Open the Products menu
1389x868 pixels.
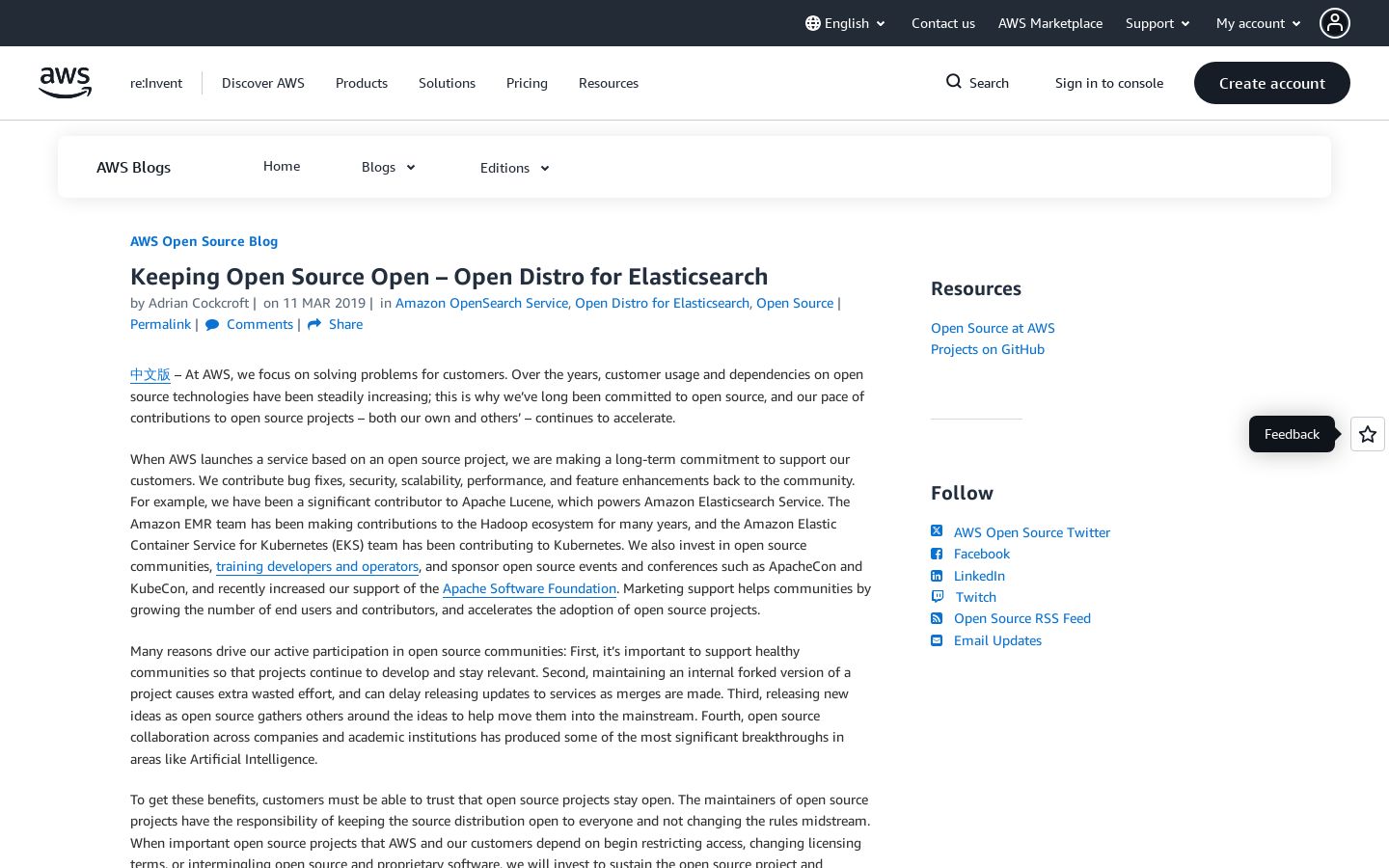tap(362, 83)
